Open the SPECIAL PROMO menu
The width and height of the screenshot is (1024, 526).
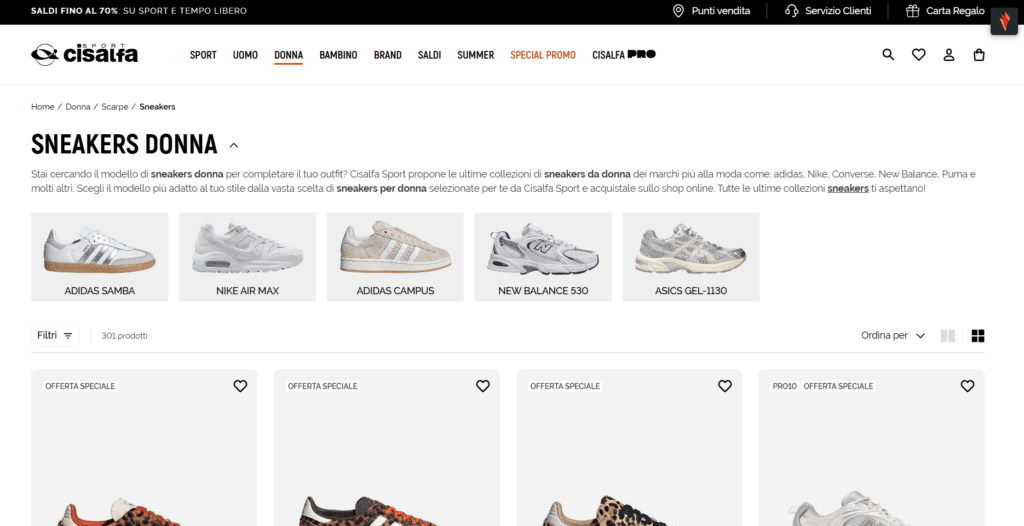(x=543, y=55)
